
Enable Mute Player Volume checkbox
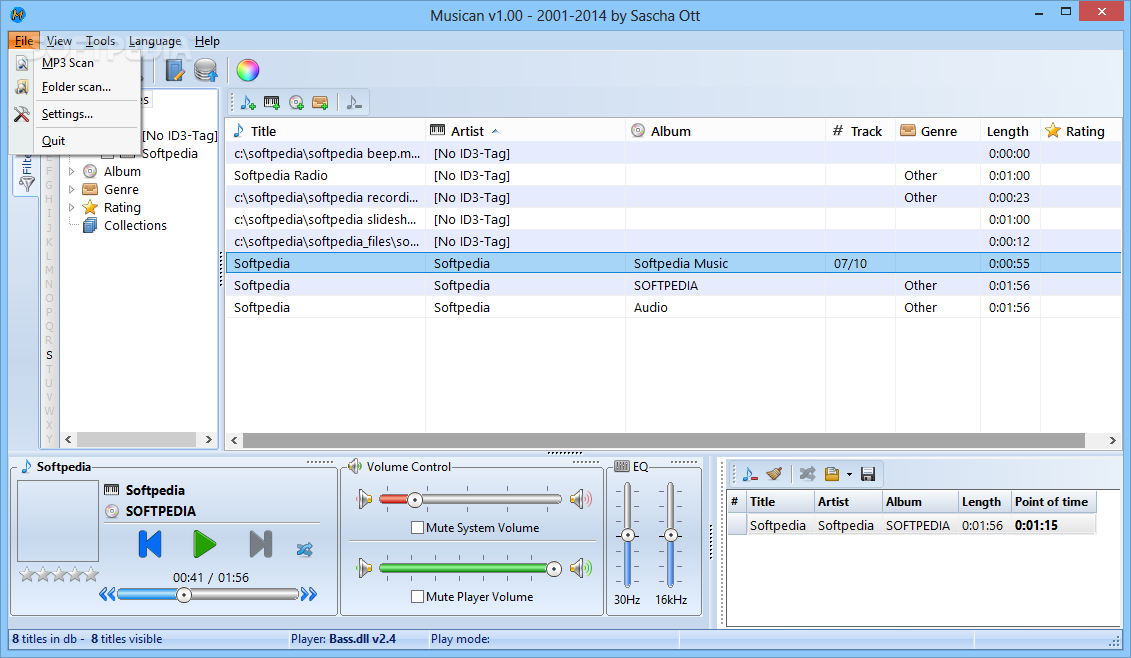pos(417,597)
